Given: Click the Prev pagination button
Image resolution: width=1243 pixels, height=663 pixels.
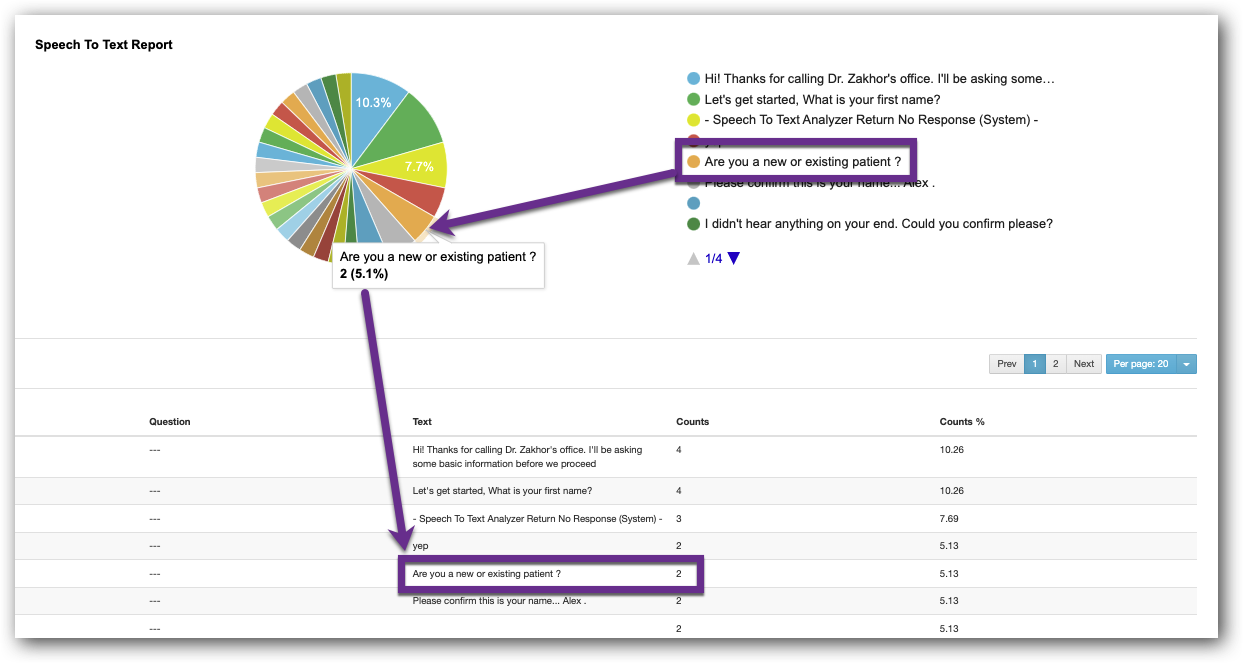Looking at the screenshot, I should point(1007,364).
